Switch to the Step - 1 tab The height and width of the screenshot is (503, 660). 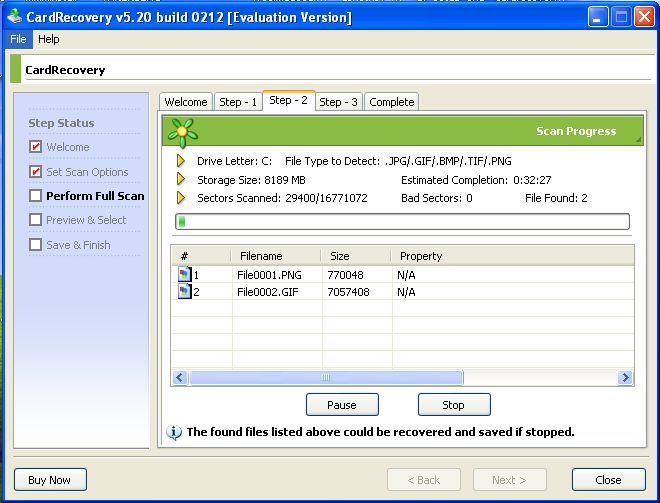tap(238, 102)
